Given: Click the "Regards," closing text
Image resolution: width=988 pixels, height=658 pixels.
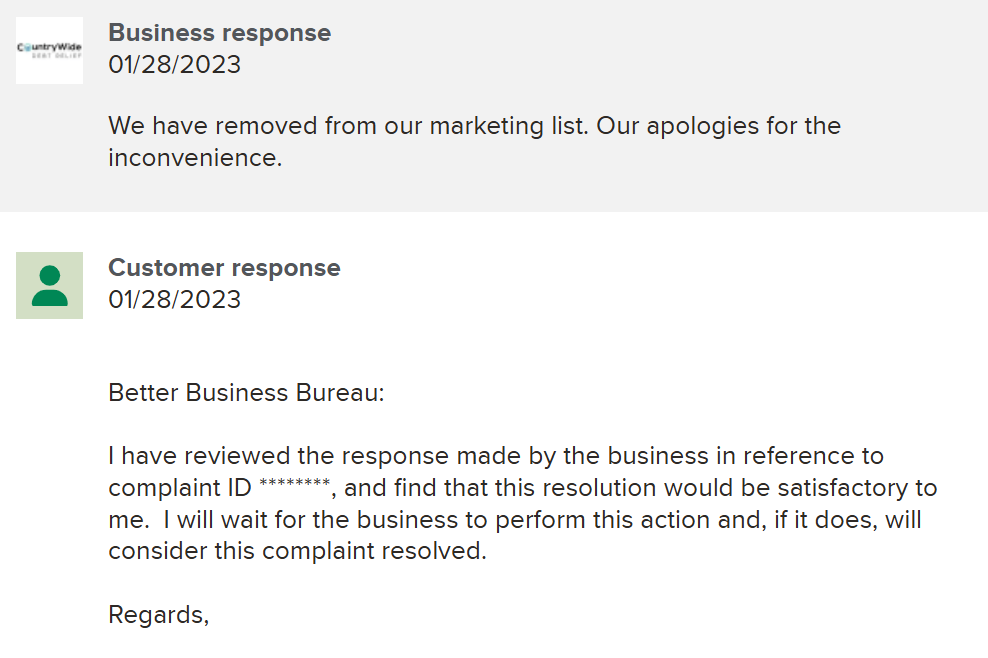Looking at the screenshot, I should 158,614.
